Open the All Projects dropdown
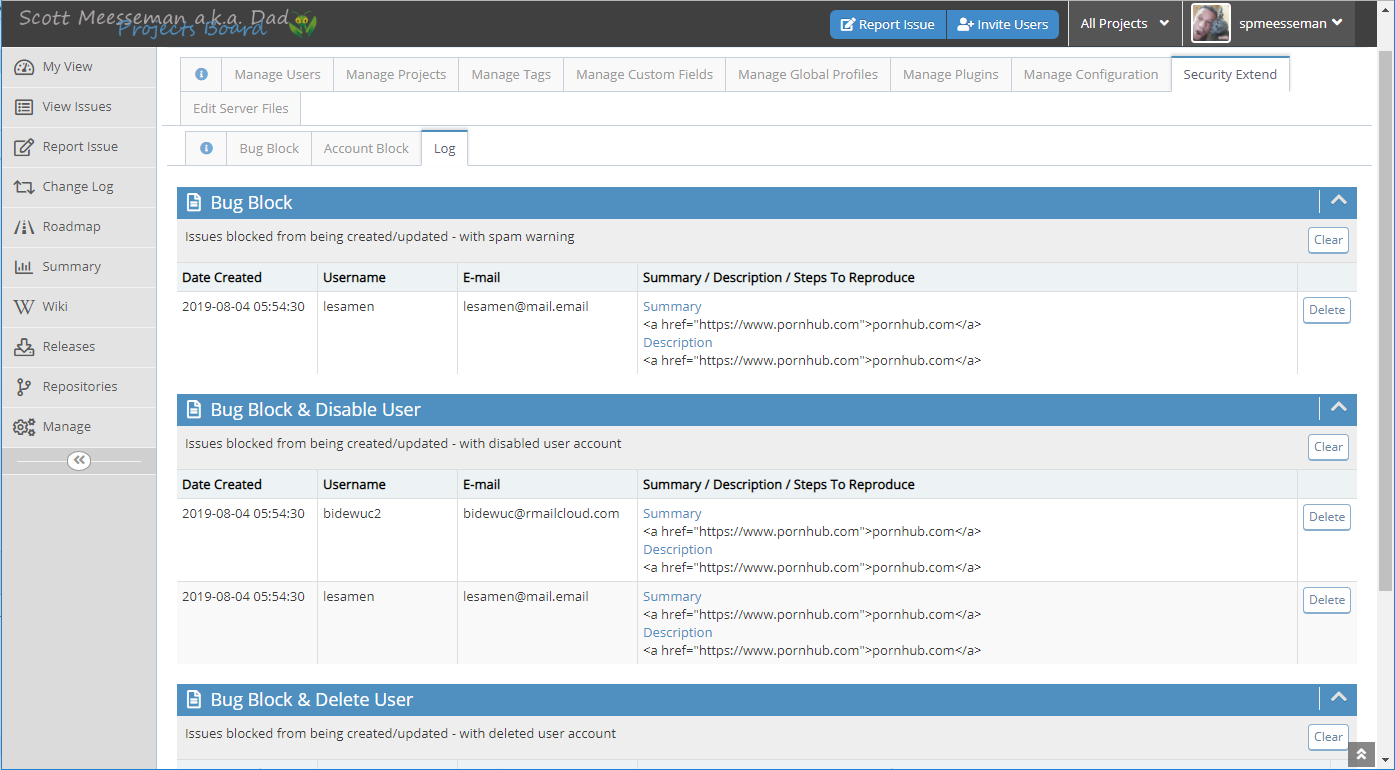The width and height of the screenshot is (1395, 770). tap(1125, 24)
